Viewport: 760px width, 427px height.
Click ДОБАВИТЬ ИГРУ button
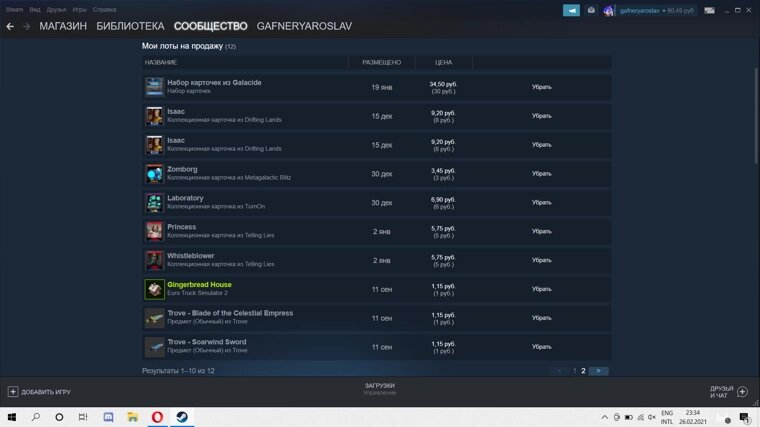(39, 392)
